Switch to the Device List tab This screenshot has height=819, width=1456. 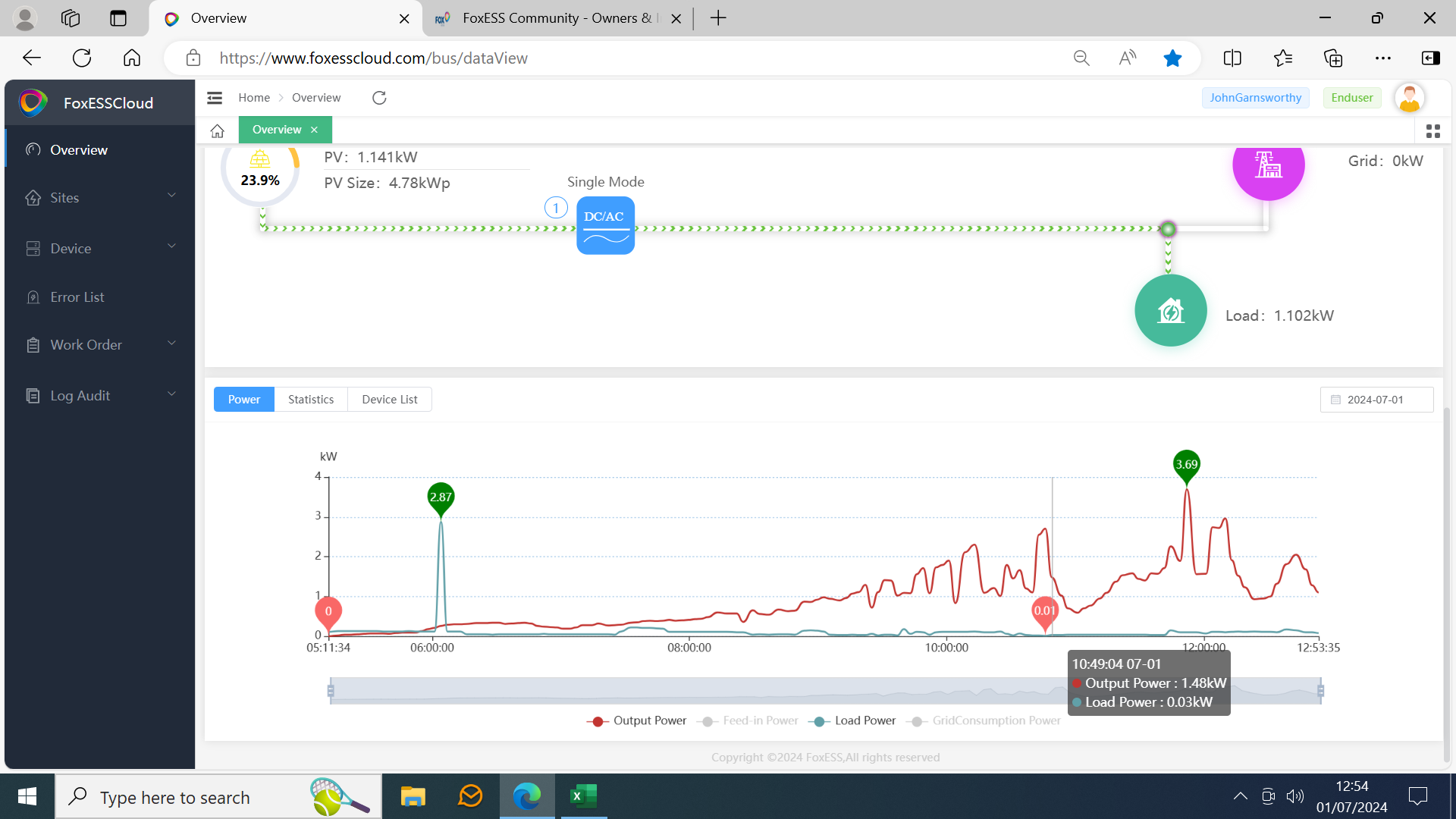(x=389, y=400)
